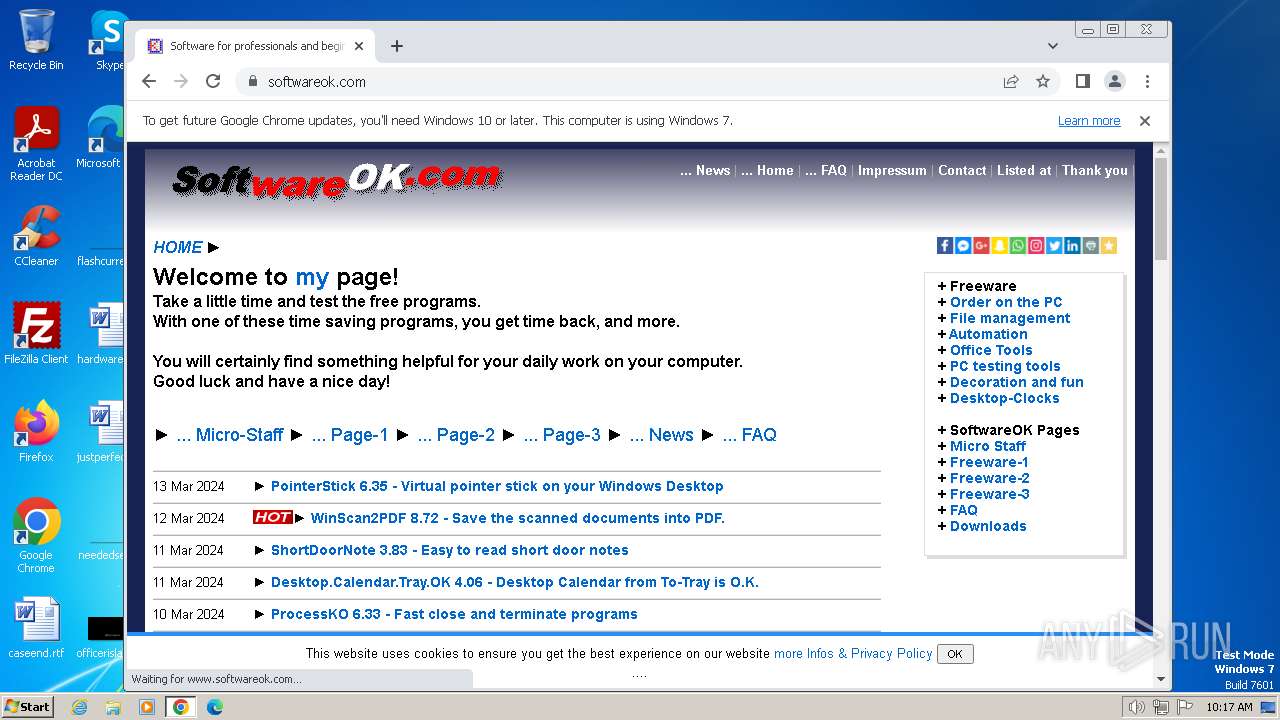Open the caseend.rtf desktop file
This screenshot has height=720, width=1280.
(x=36, y=628)
